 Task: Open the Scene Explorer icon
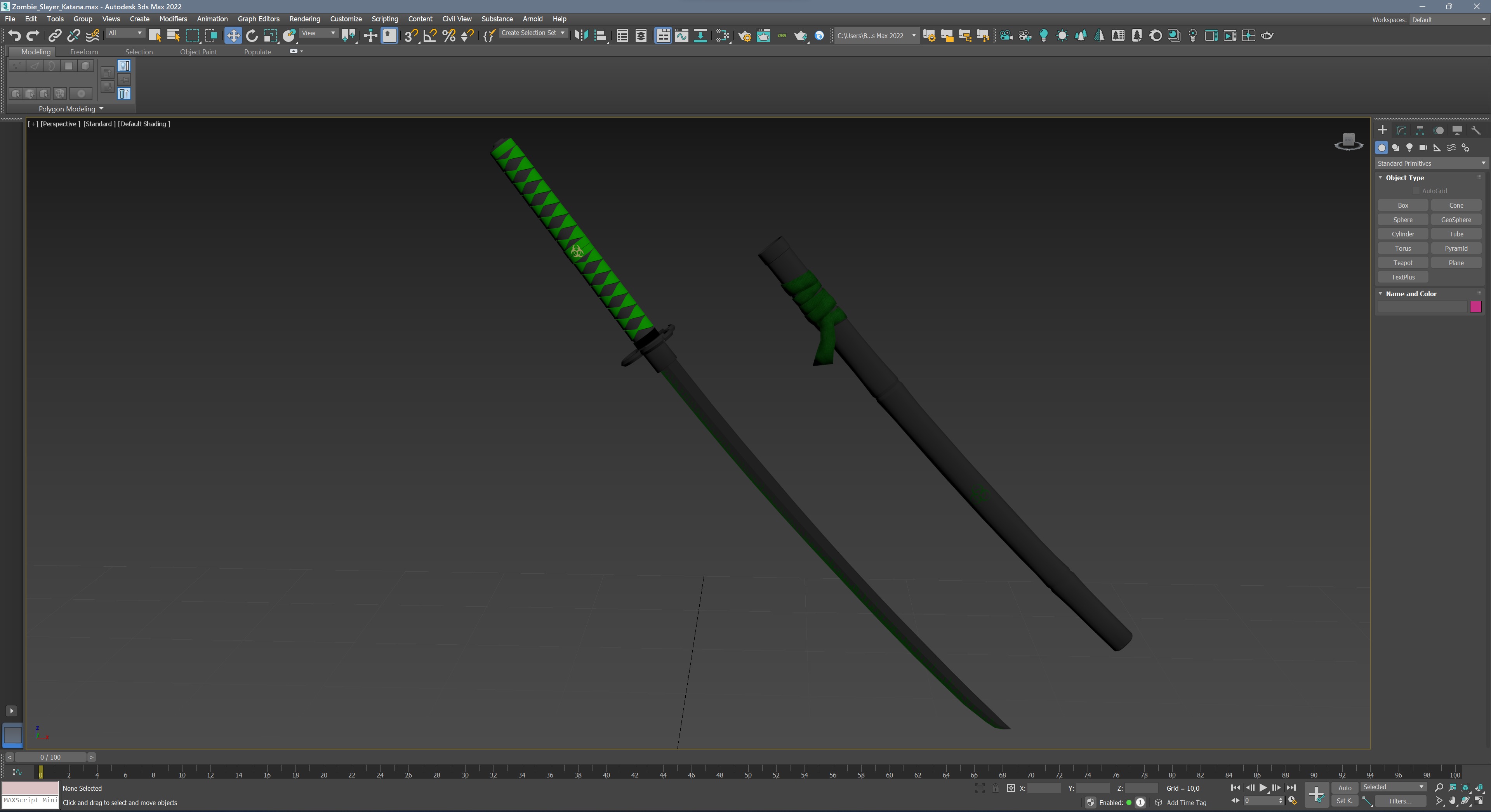point(622,36)
